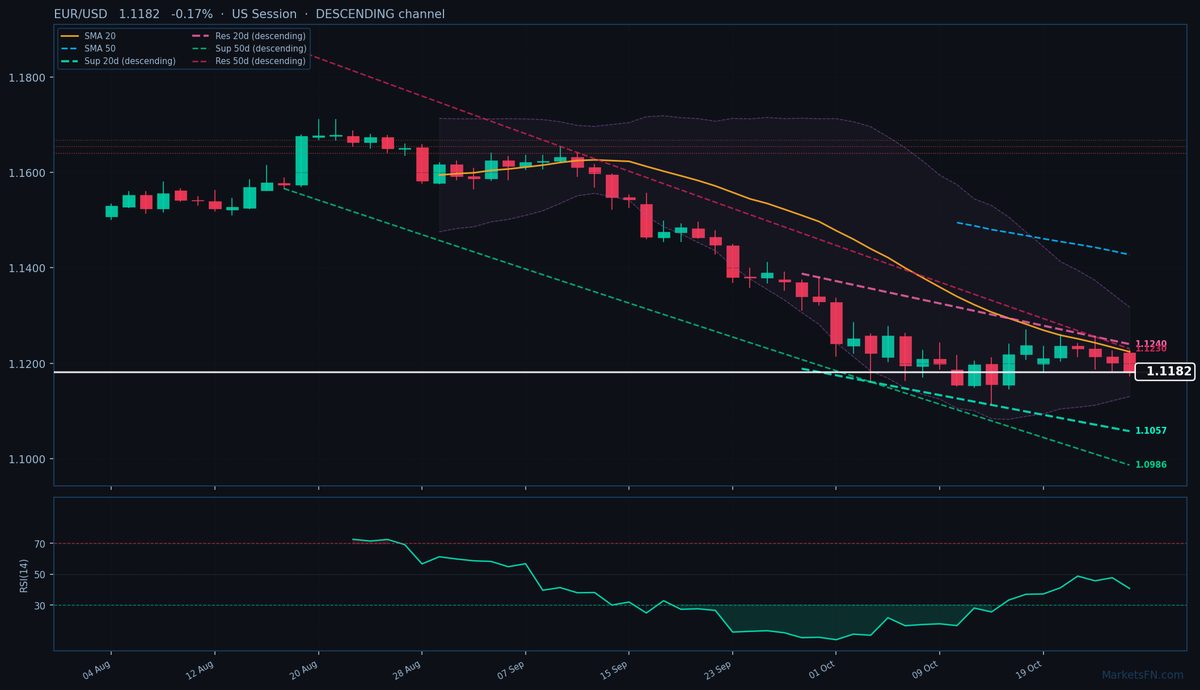Viewport: 1200px width, 690px height.
Task: Click the DESCENDING channel label in header
Action: pos(380,14)
